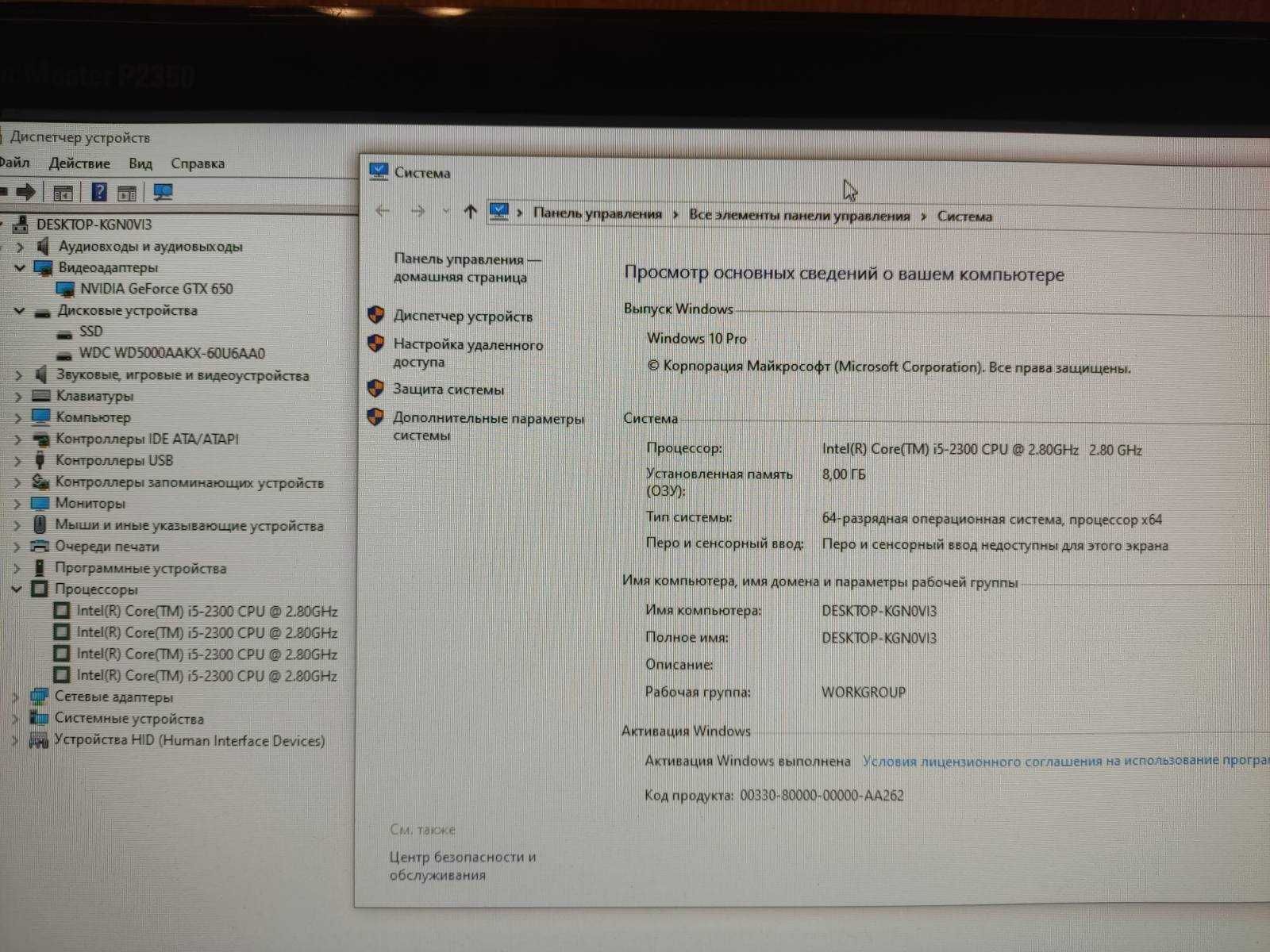This screenshot has width=1270, height=952.
Task: Open recent locations dropdown in Система window
Action: pyautogui.click(x=446, y=211)
